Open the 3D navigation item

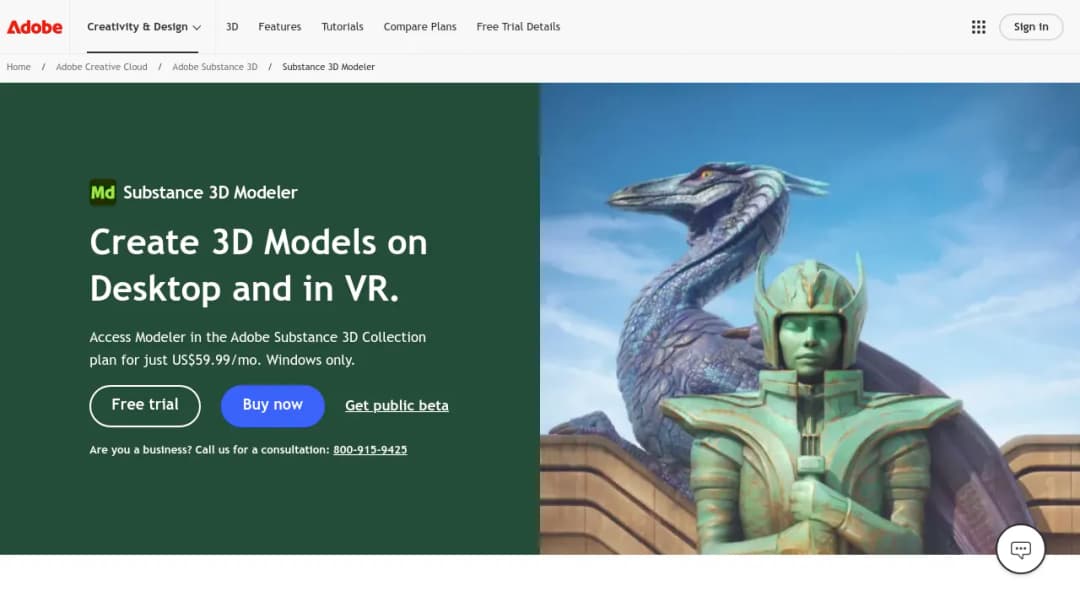pyautogui.click(x=232, y=27)
